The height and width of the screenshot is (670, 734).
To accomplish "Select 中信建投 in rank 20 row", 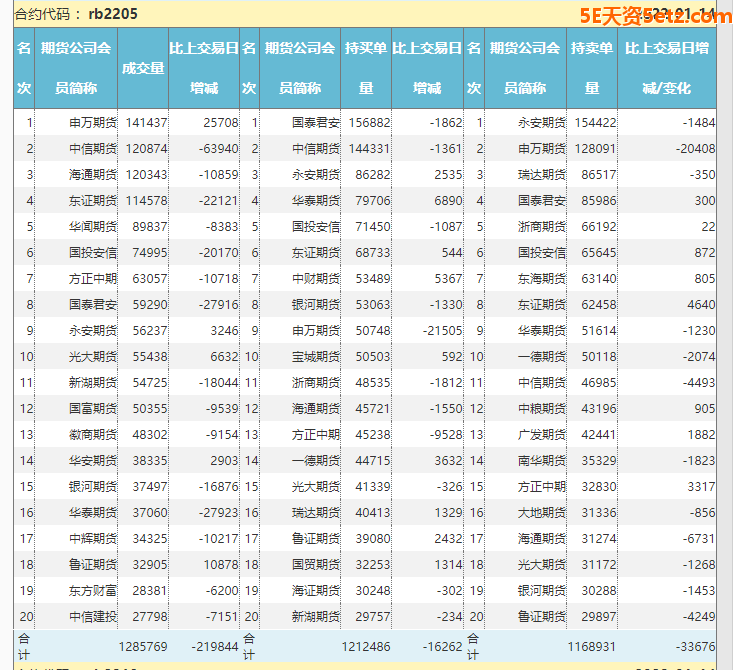I will tap(92, 617).
